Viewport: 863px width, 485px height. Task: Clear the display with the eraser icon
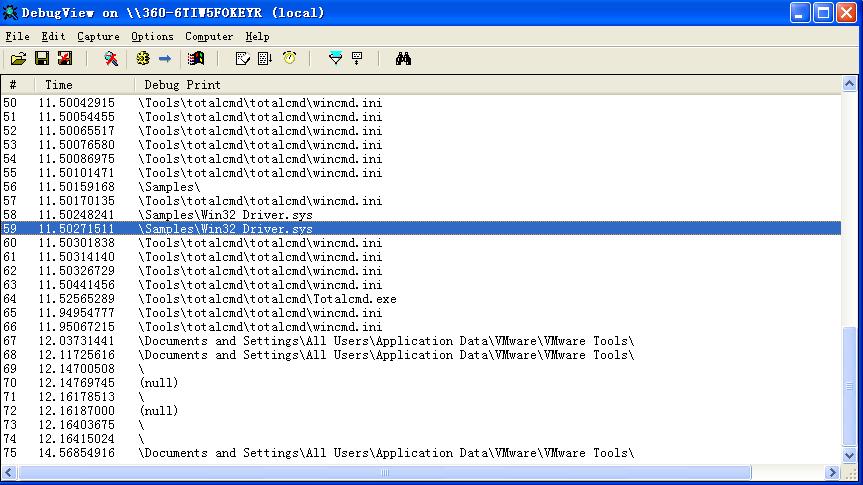click(242, 58)
